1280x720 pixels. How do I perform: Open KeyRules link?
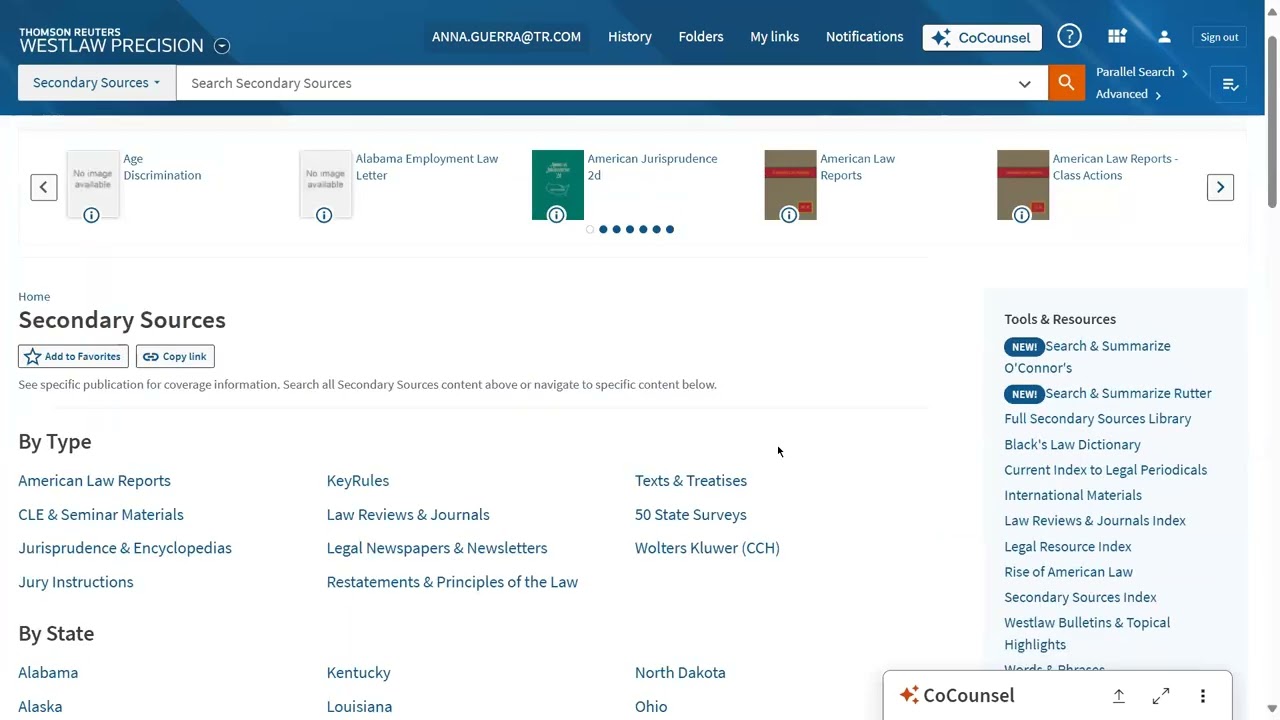tap(358, 481)
